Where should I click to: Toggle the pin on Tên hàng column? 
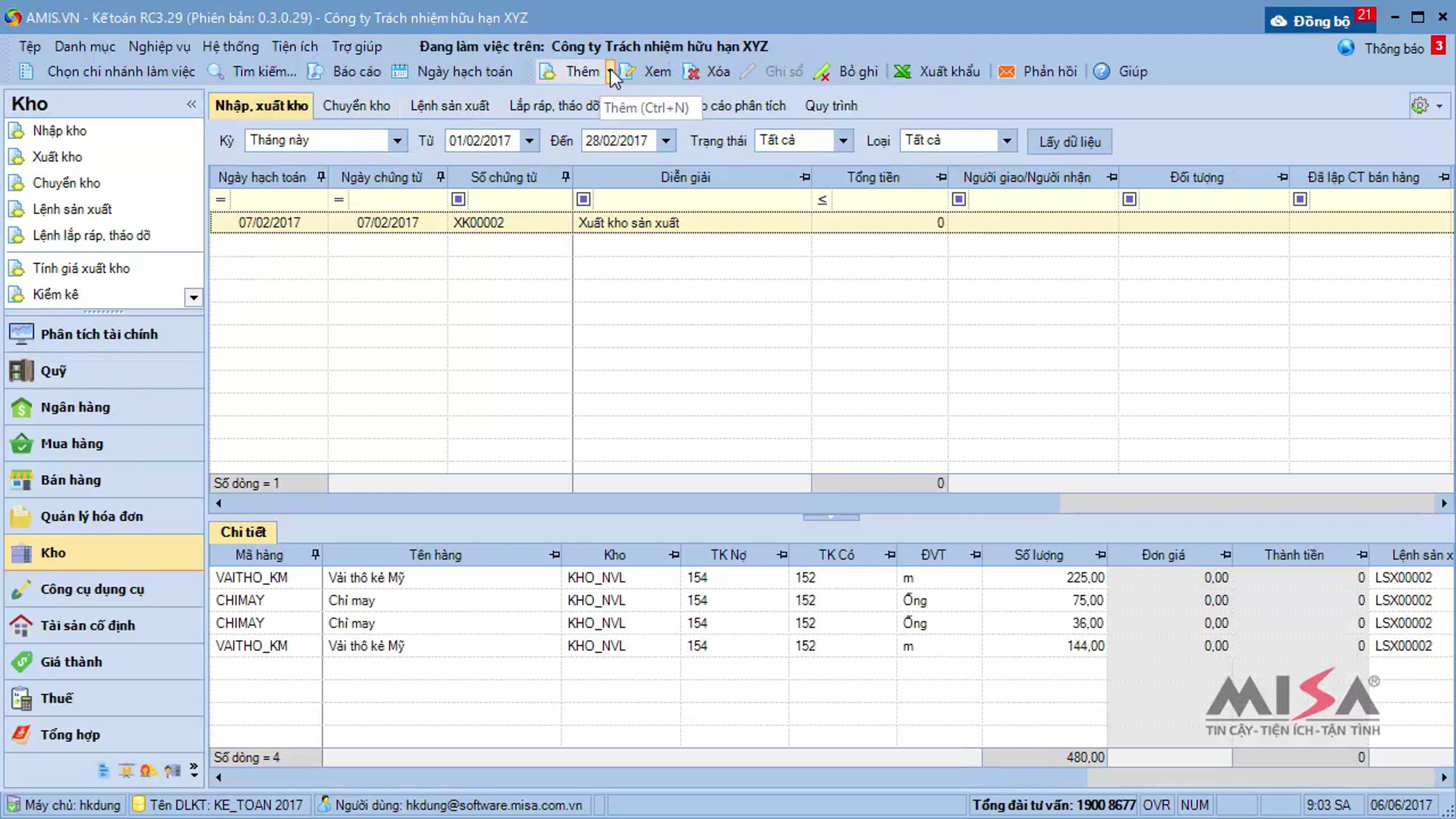554,554
